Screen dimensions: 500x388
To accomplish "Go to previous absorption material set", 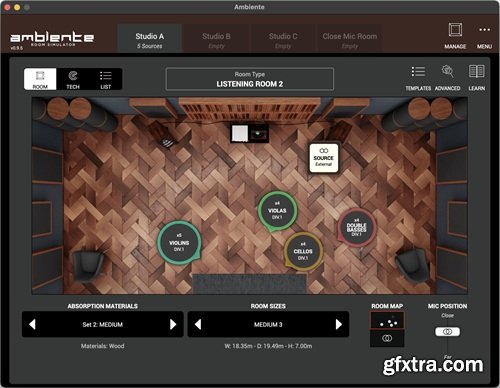I will [x=32, y=324].
